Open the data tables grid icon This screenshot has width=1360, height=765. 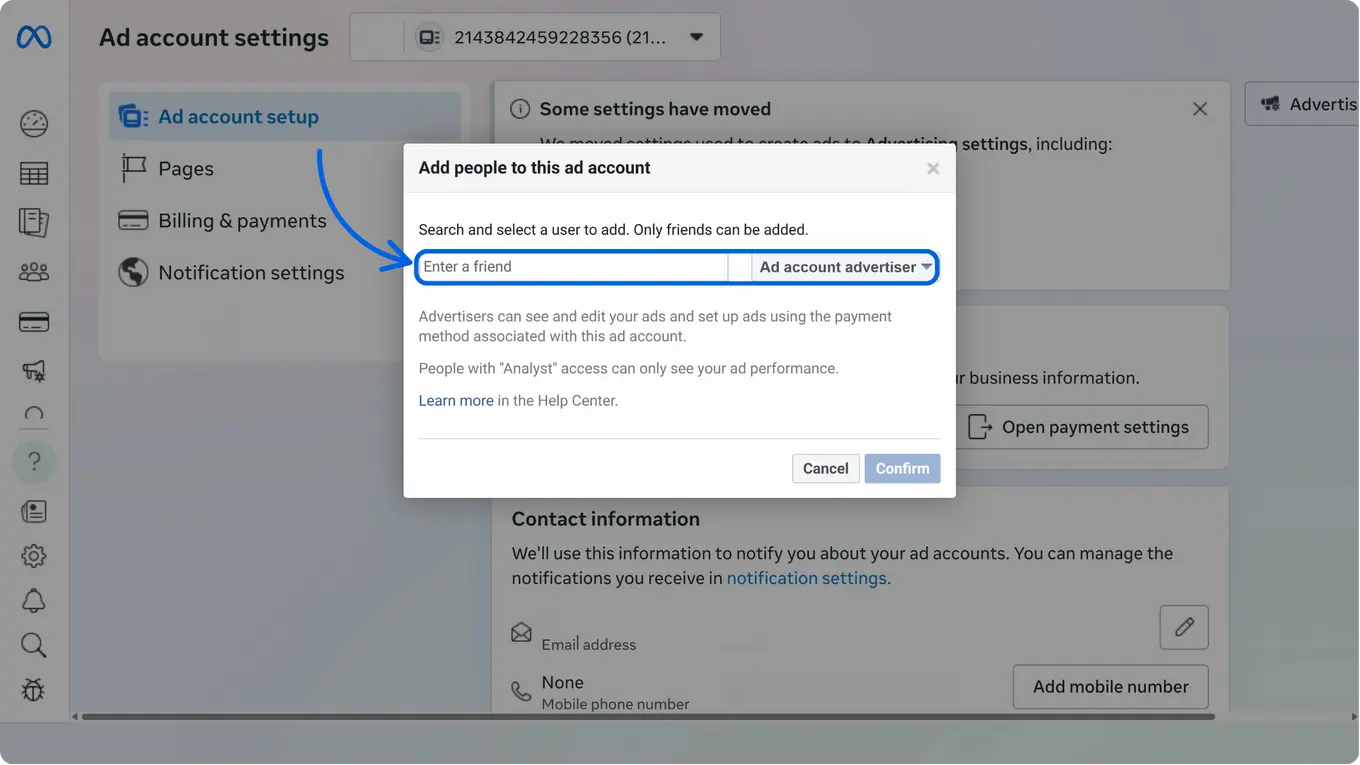33,173
